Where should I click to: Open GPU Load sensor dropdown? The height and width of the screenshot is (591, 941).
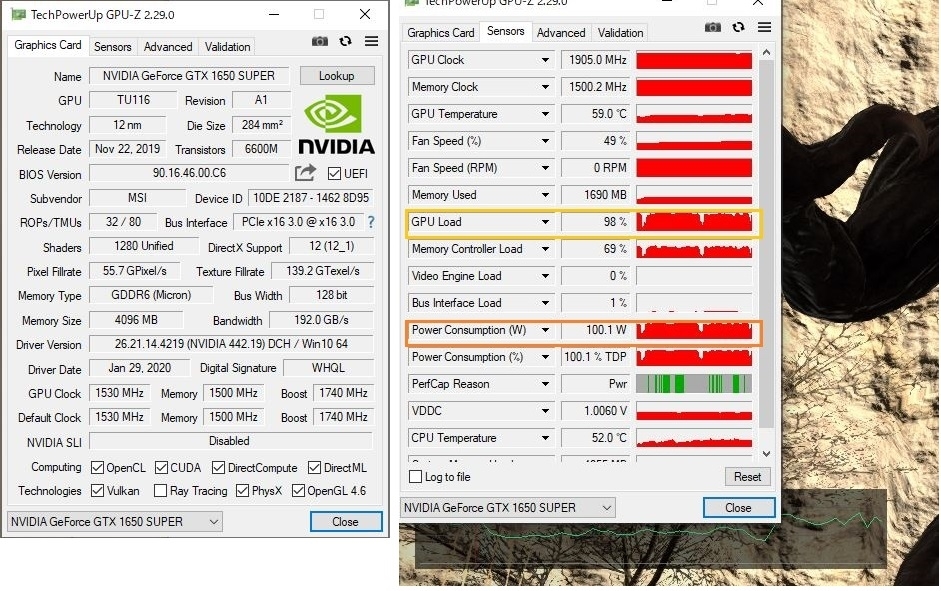pos(545,222)
